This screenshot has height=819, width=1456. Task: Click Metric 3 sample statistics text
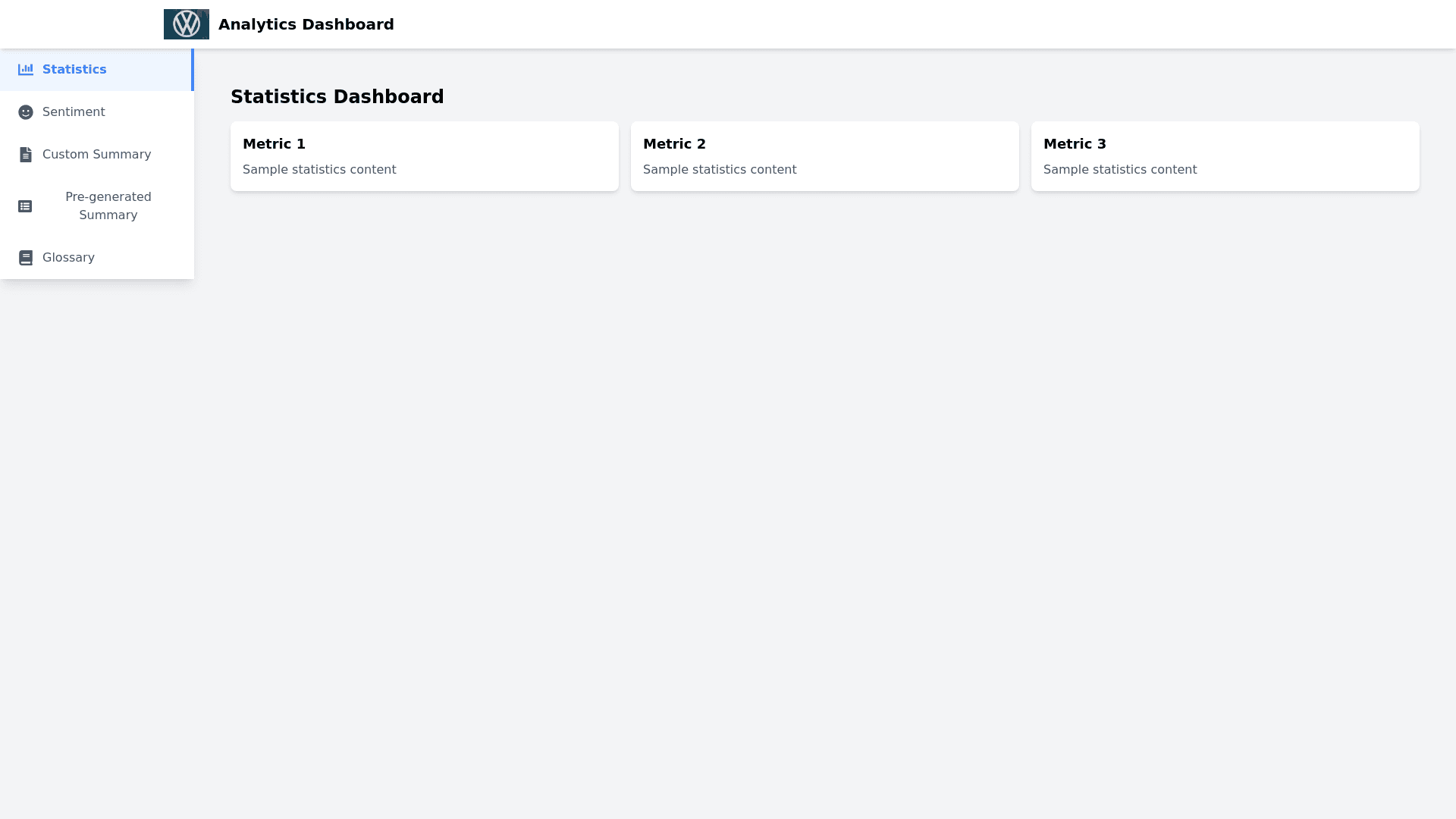pos(1120,170)
